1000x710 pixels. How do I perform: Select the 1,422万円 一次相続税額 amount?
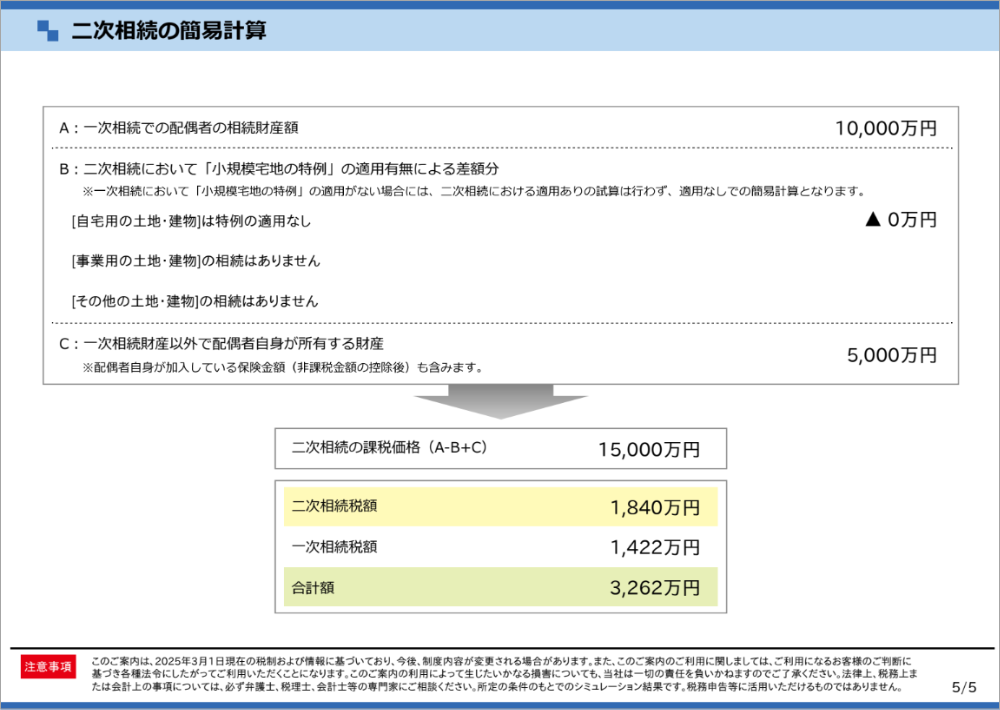click(655, 547)
